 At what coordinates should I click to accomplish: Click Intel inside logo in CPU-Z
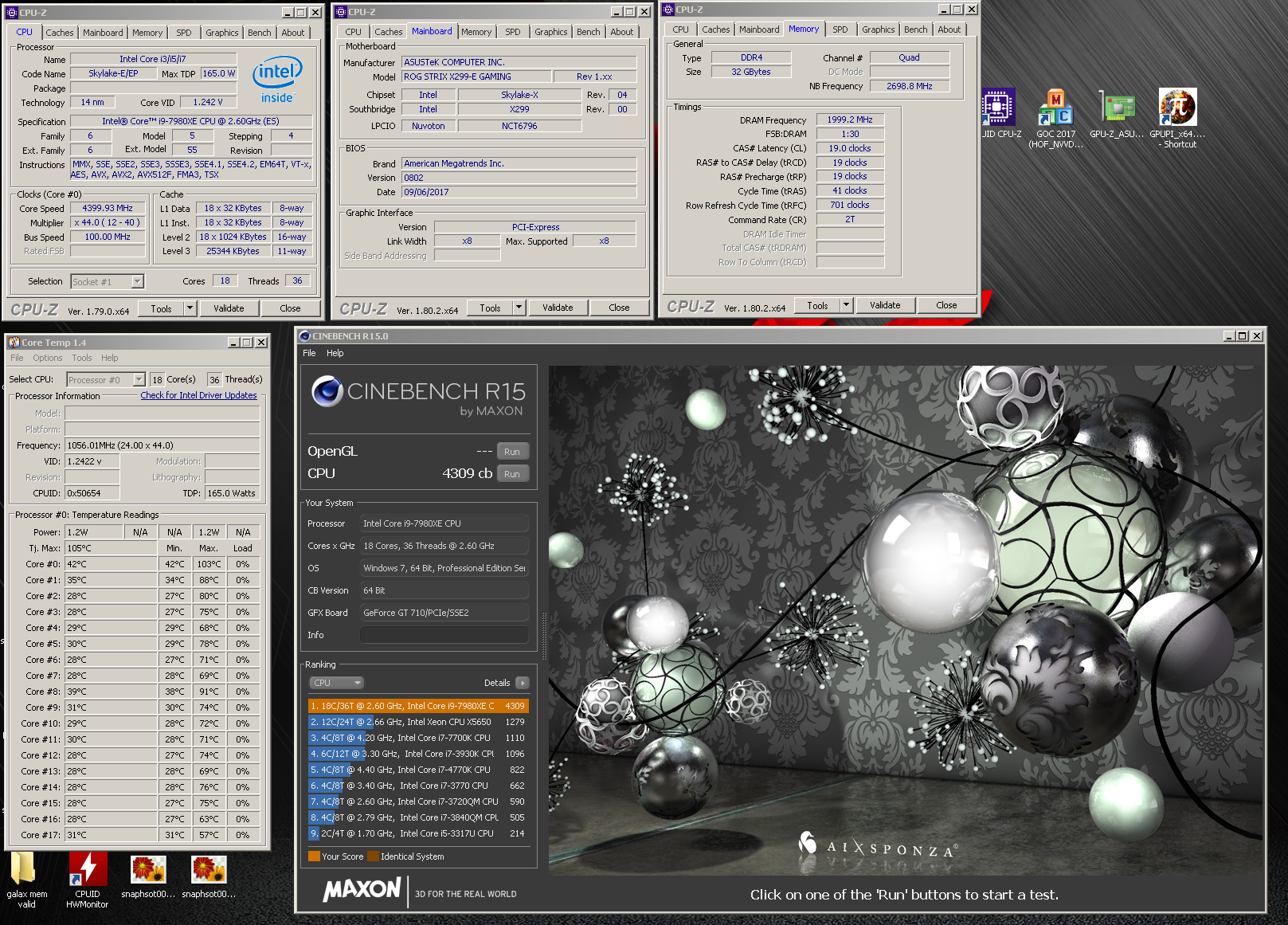[277, 79]
